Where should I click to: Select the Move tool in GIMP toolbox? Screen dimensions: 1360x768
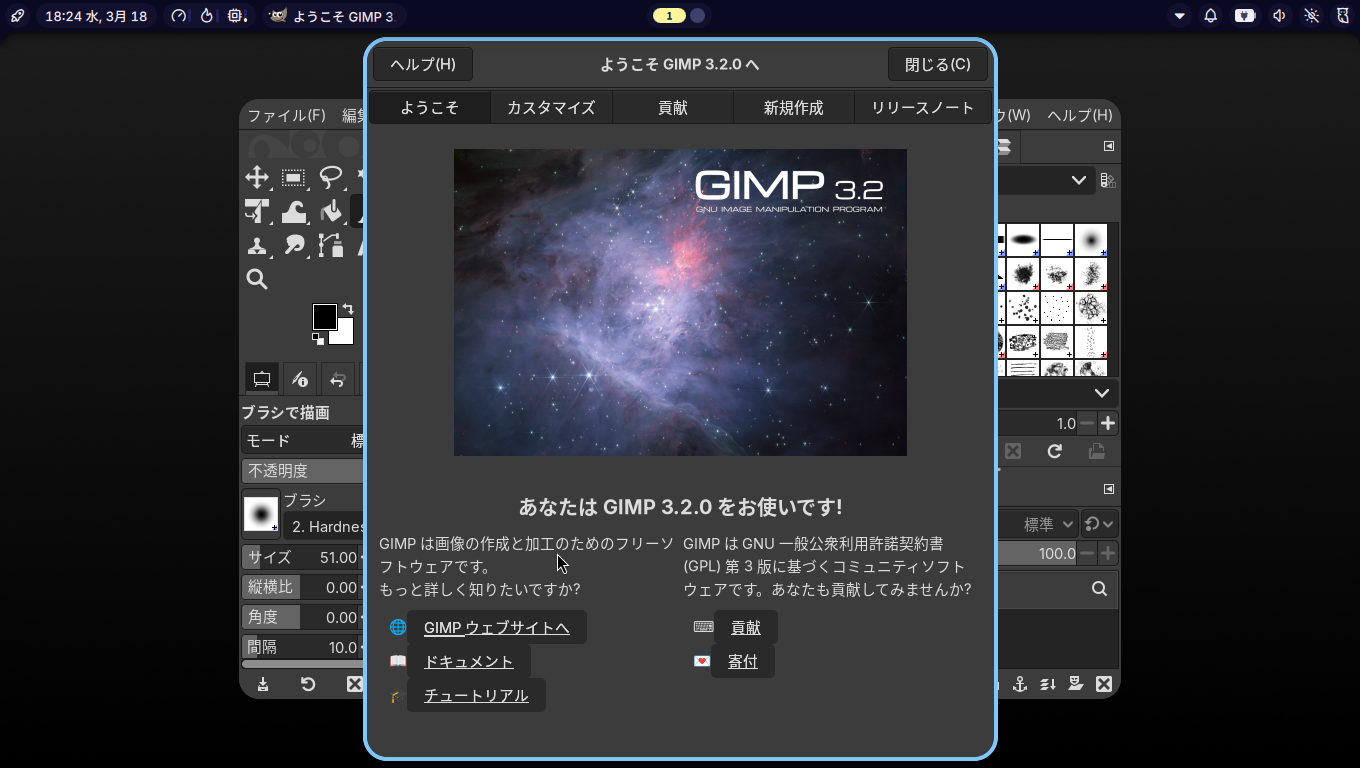[257, 178]
